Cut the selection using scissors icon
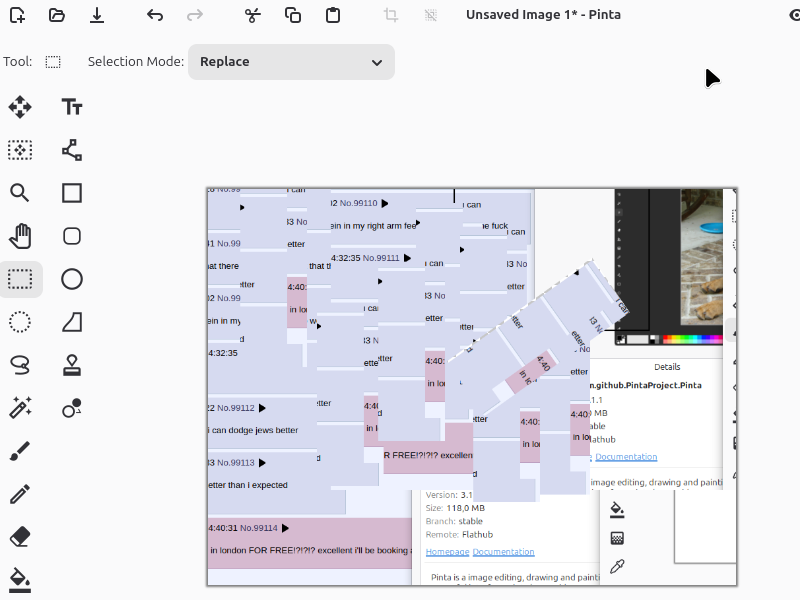 click(253, 15)
